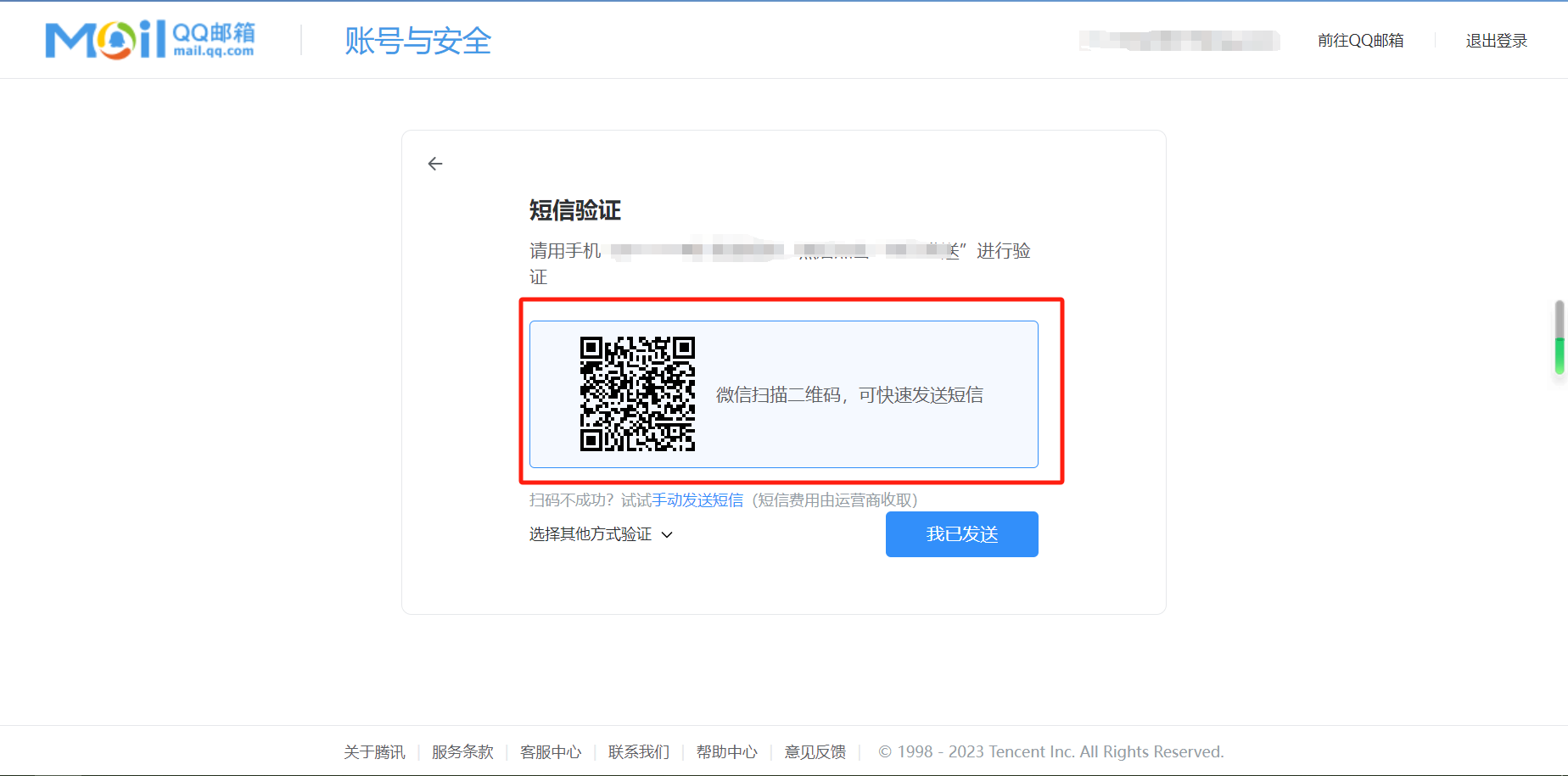1568x776 pixels.
Task: Click the QQ Mail logo
Action: tap(150, 40)
